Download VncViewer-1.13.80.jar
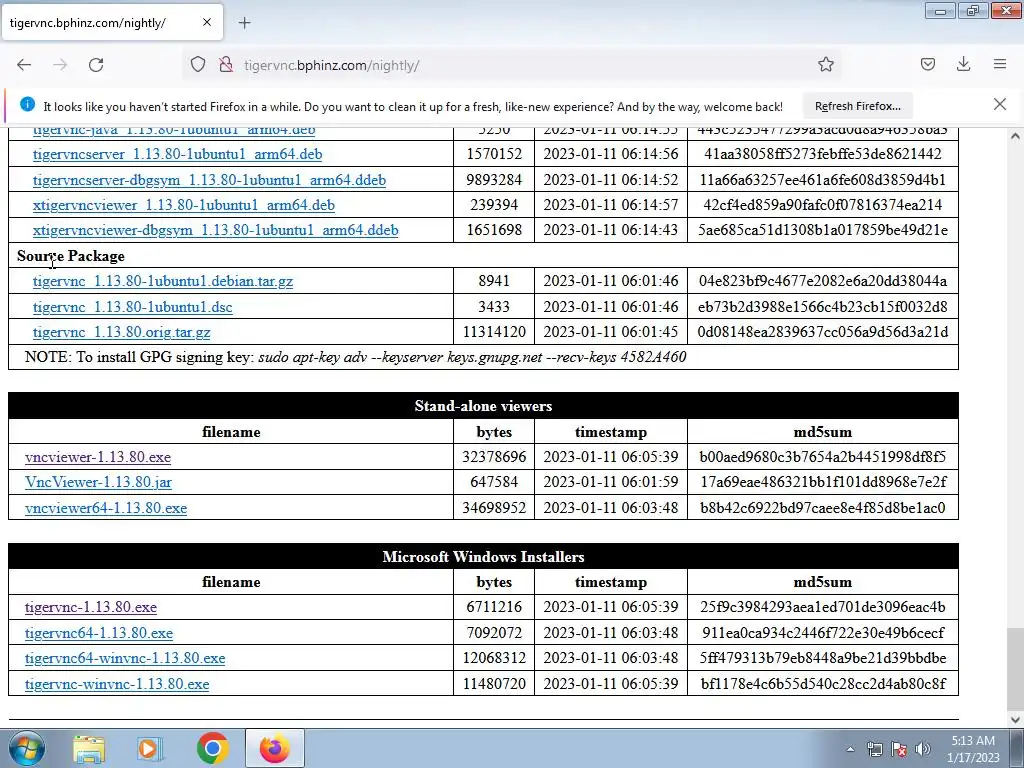 [98, 482]
